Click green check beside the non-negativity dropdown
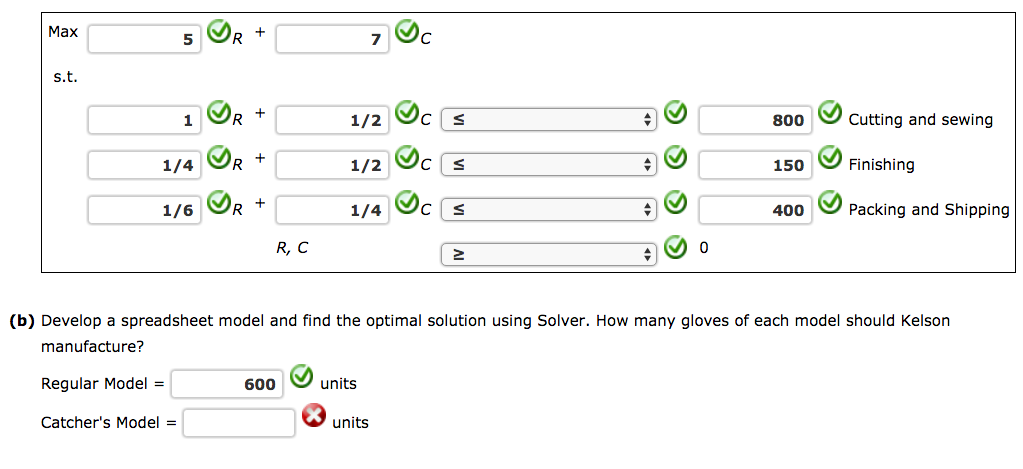 pyautogui.click(x=676, y=247)
